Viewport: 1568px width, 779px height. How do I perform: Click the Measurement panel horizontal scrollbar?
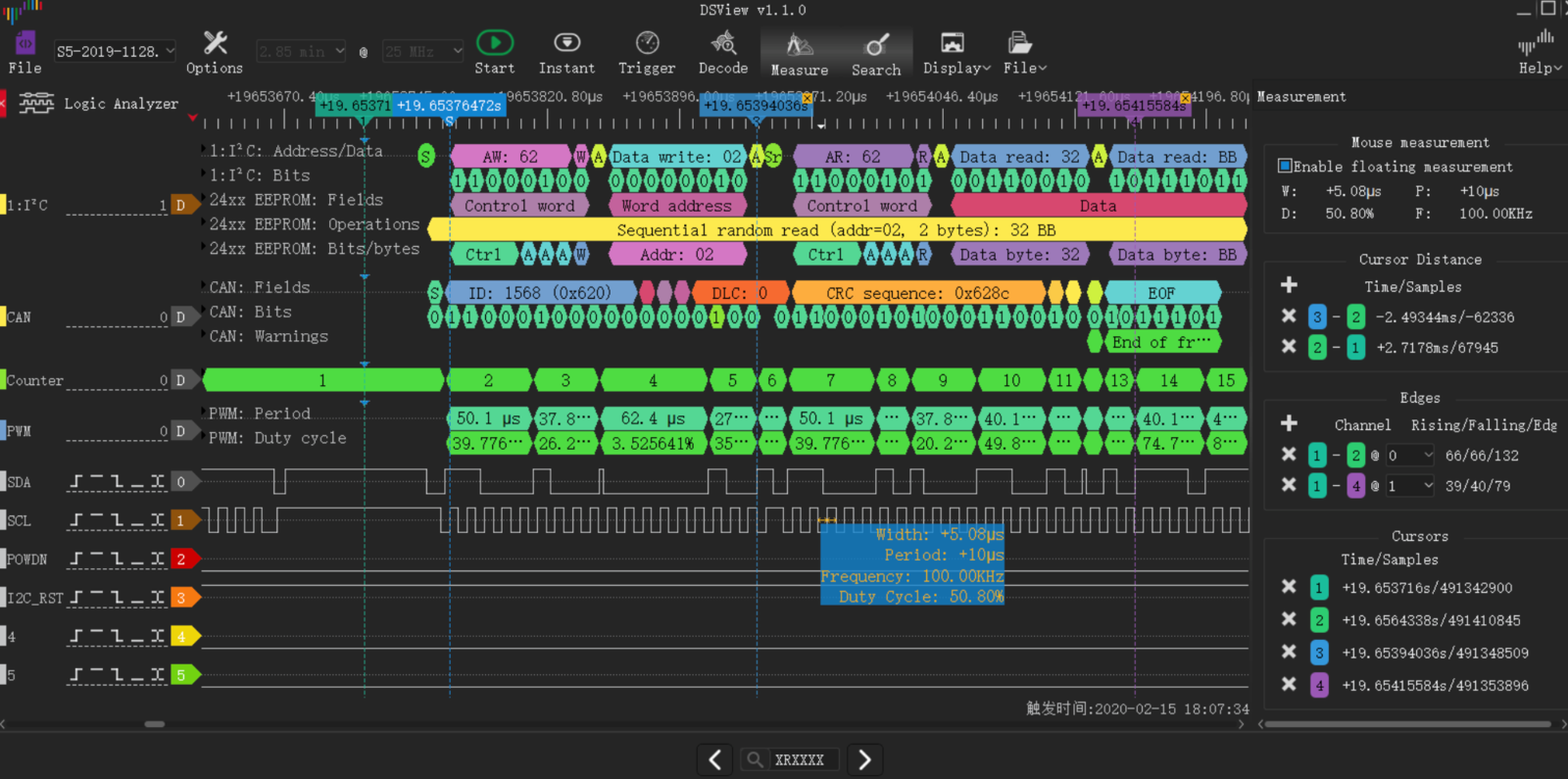click(x=1408, y=724)
